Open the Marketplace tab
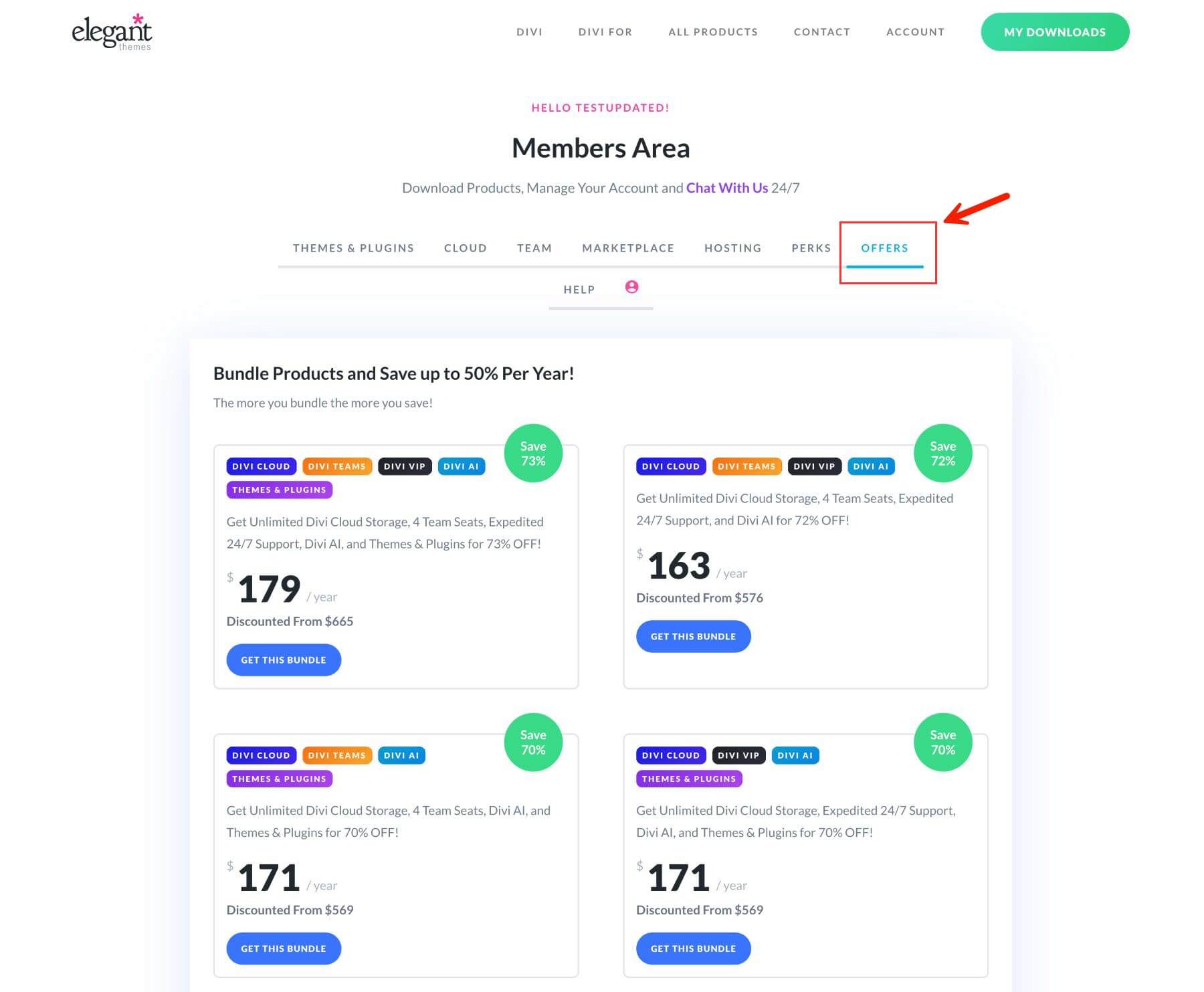 [628, 248]
